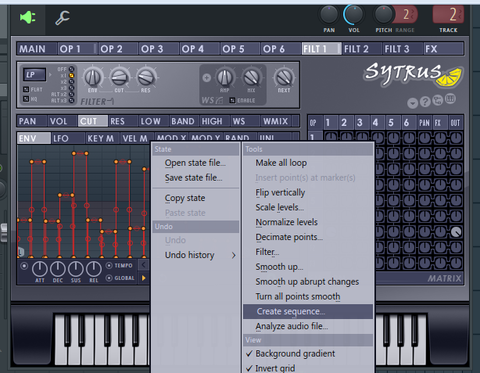Click the filter CUT knob
The image size is (480, 373).
pos(119,77)
